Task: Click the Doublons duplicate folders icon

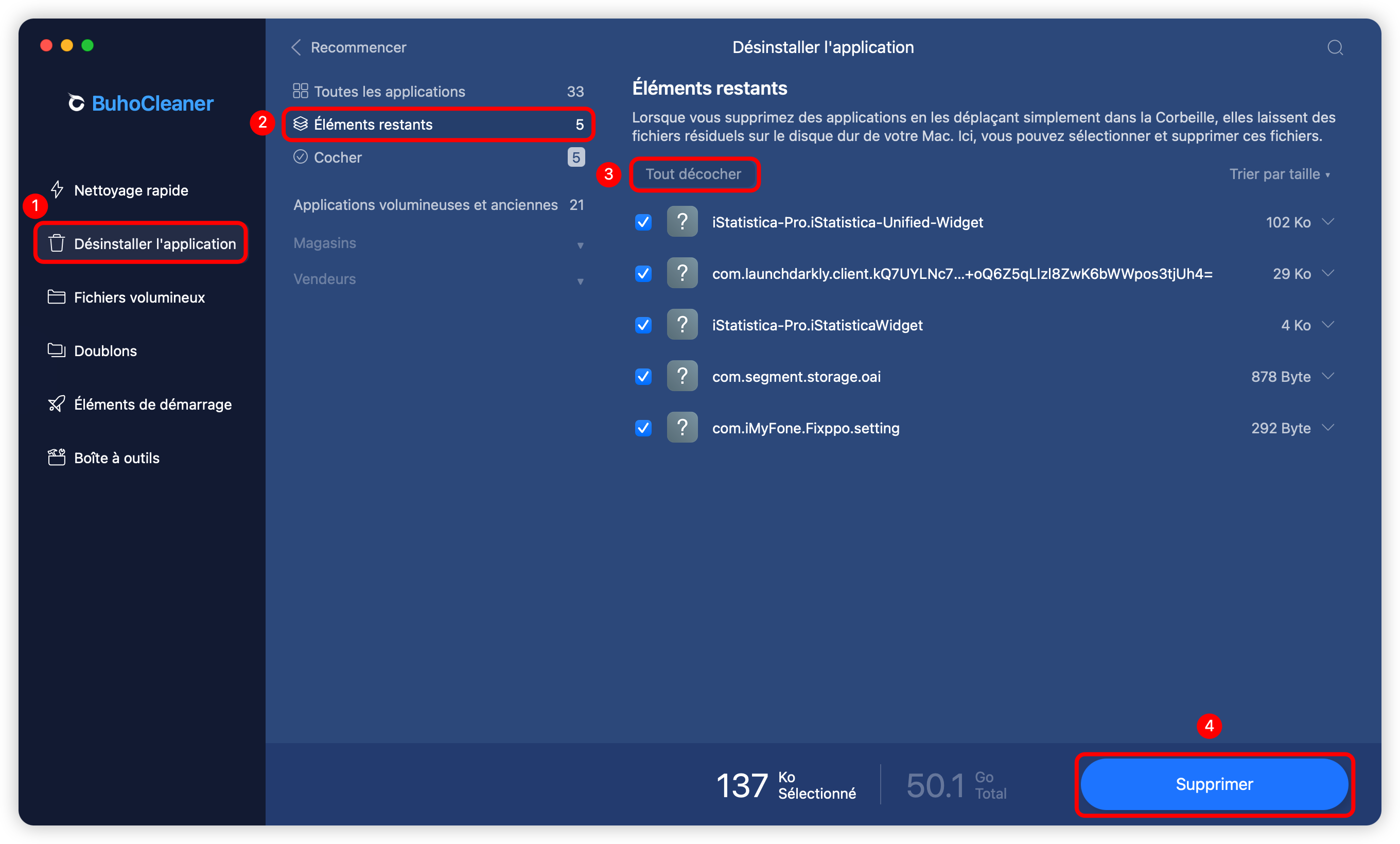Action: coord(56,350)
